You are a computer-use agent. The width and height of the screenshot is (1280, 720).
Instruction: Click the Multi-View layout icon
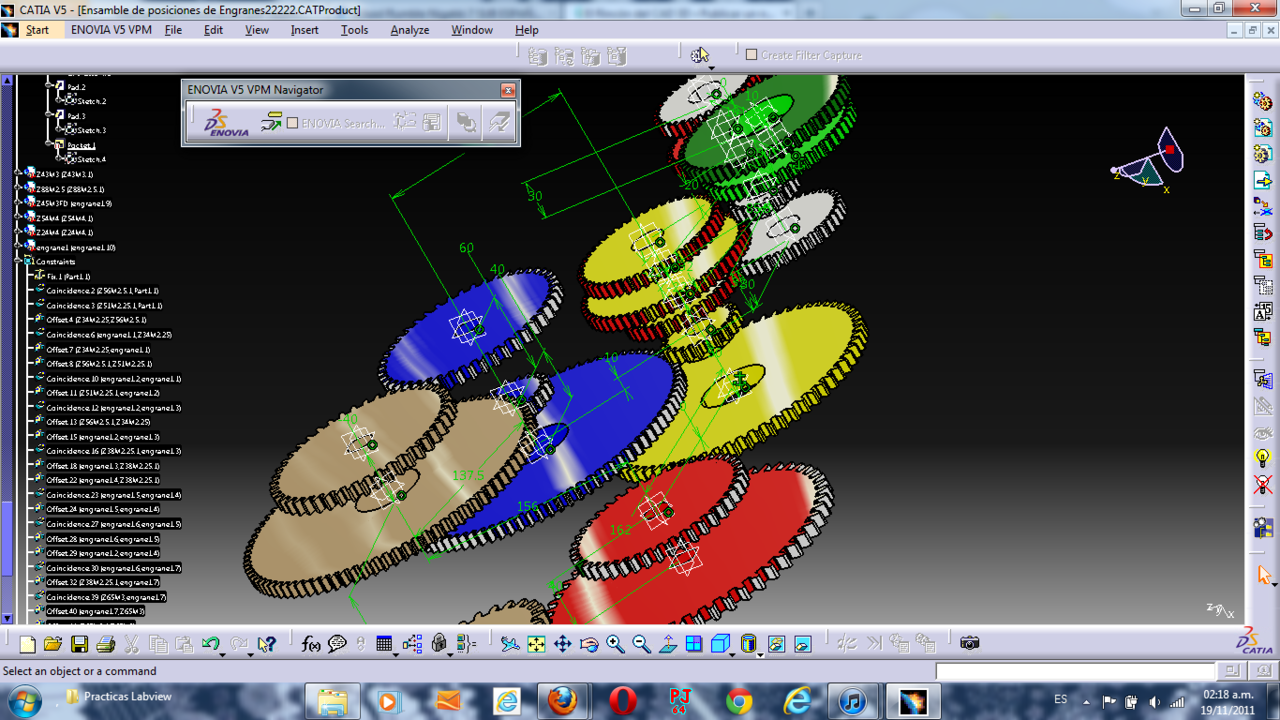pyautogui.click(x=694, y=645)
